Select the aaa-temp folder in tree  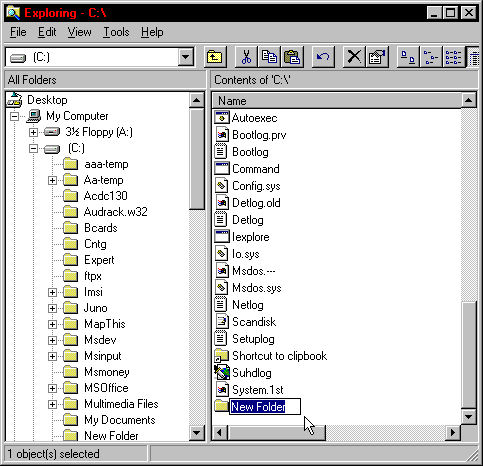click(106, 164)
